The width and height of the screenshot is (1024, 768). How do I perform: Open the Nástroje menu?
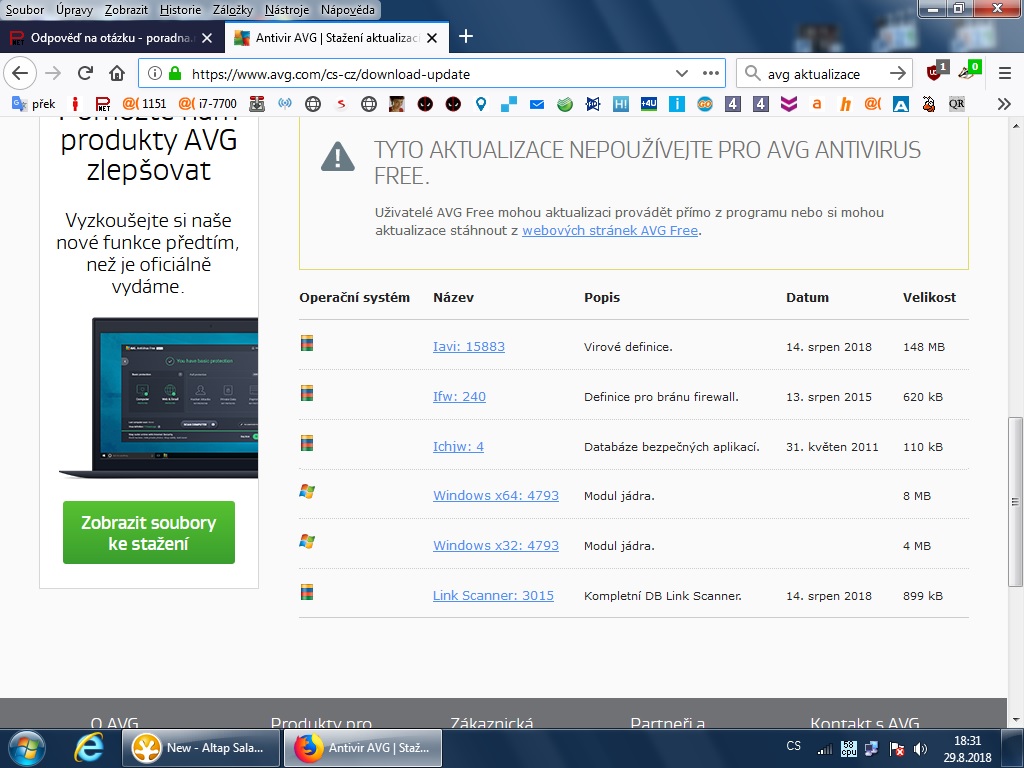click(287, 10)
